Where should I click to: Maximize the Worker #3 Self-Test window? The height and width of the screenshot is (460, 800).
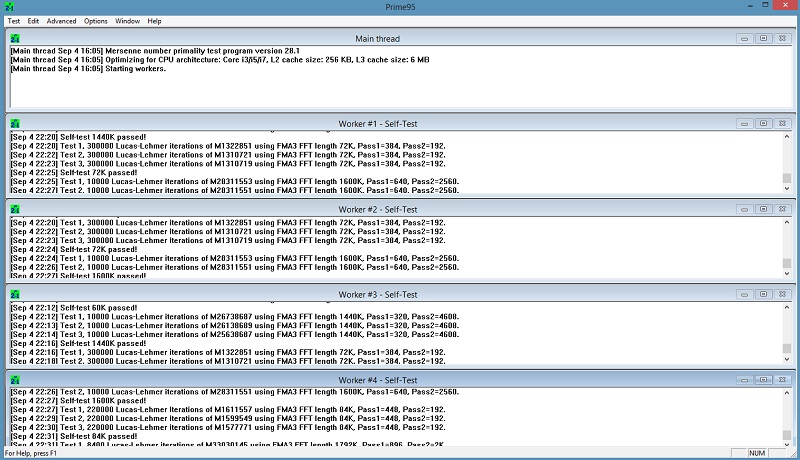763,294
